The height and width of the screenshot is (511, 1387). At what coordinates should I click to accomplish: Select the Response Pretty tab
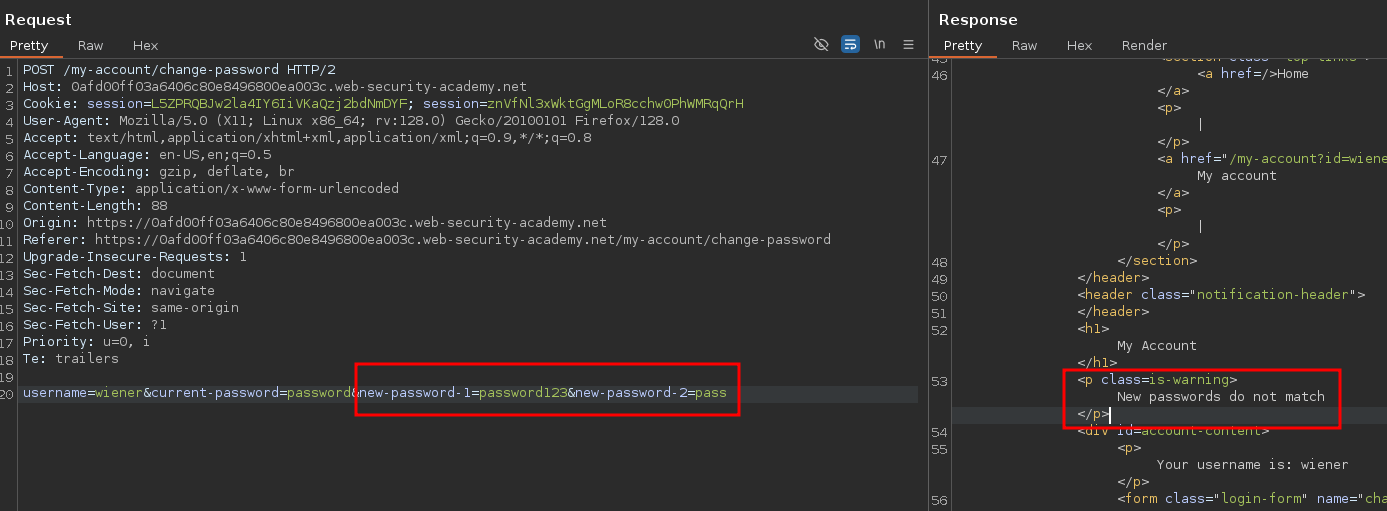(963, 45)
